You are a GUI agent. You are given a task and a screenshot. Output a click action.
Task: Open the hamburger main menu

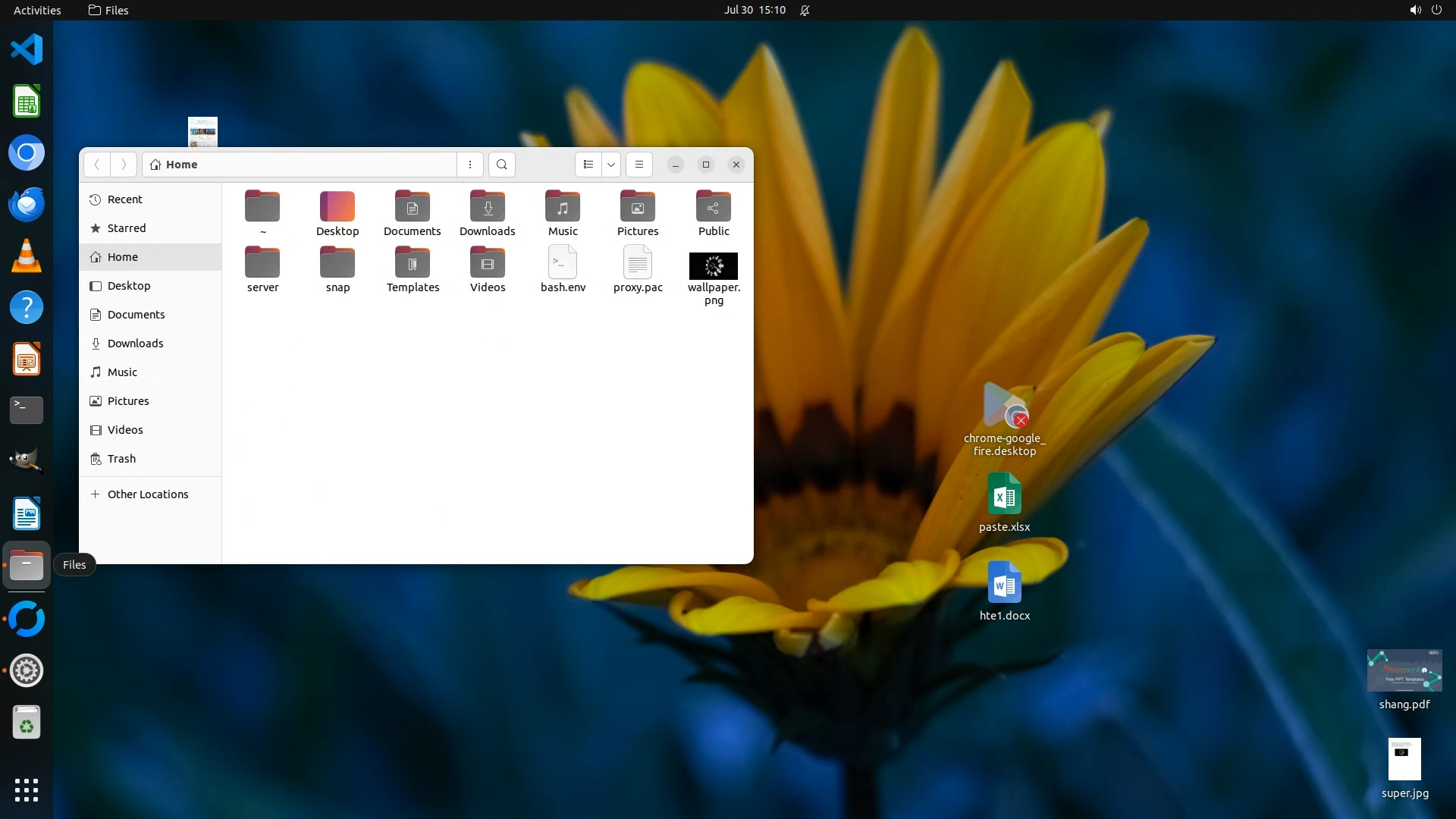[x=639, y=165]
